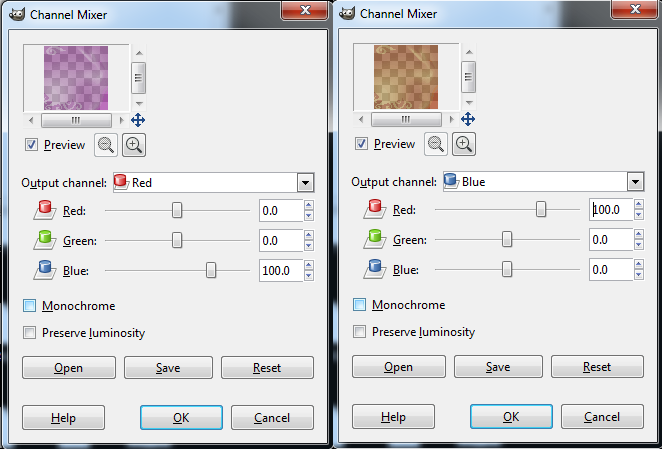Decrease Blue value spinner in right dialog
The image size is (662, 449).
click(x=639, y=275)
